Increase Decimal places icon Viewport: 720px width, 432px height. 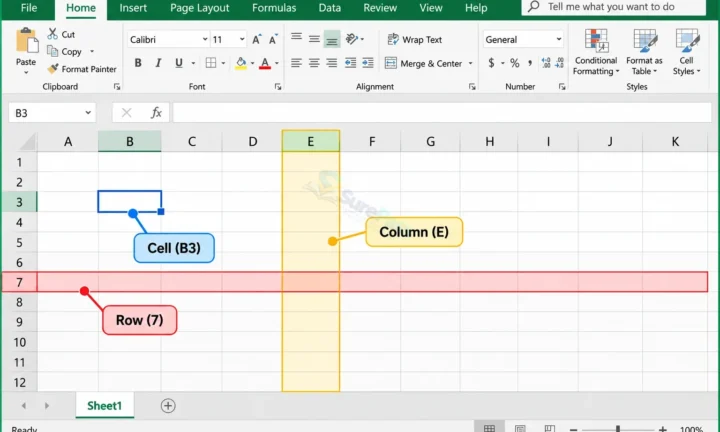(546, 63)
